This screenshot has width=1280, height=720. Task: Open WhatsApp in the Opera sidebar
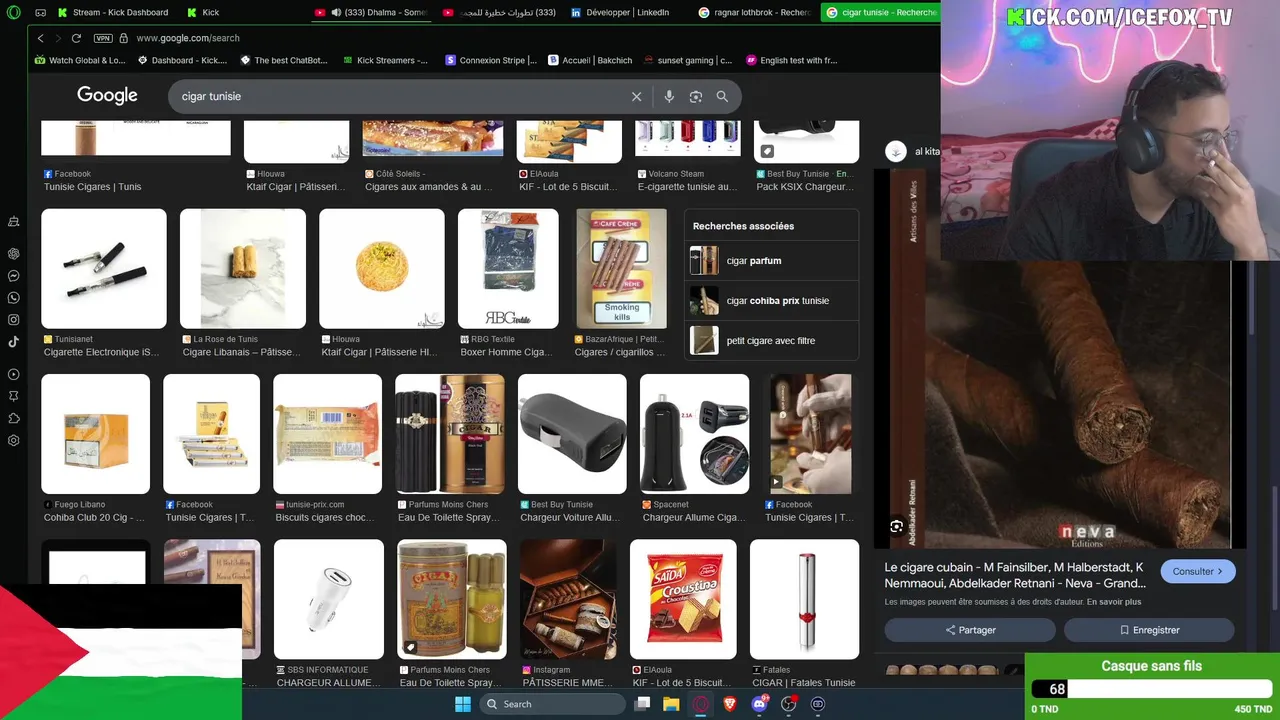14,298
